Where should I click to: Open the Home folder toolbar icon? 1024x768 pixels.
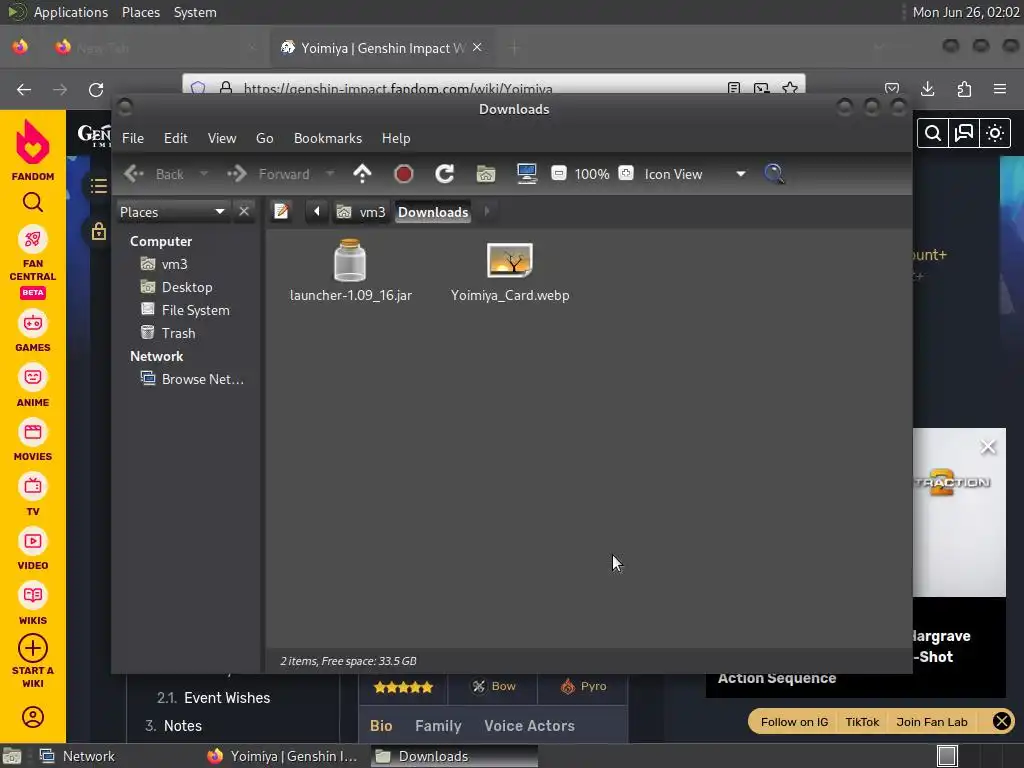click(486, 174)
